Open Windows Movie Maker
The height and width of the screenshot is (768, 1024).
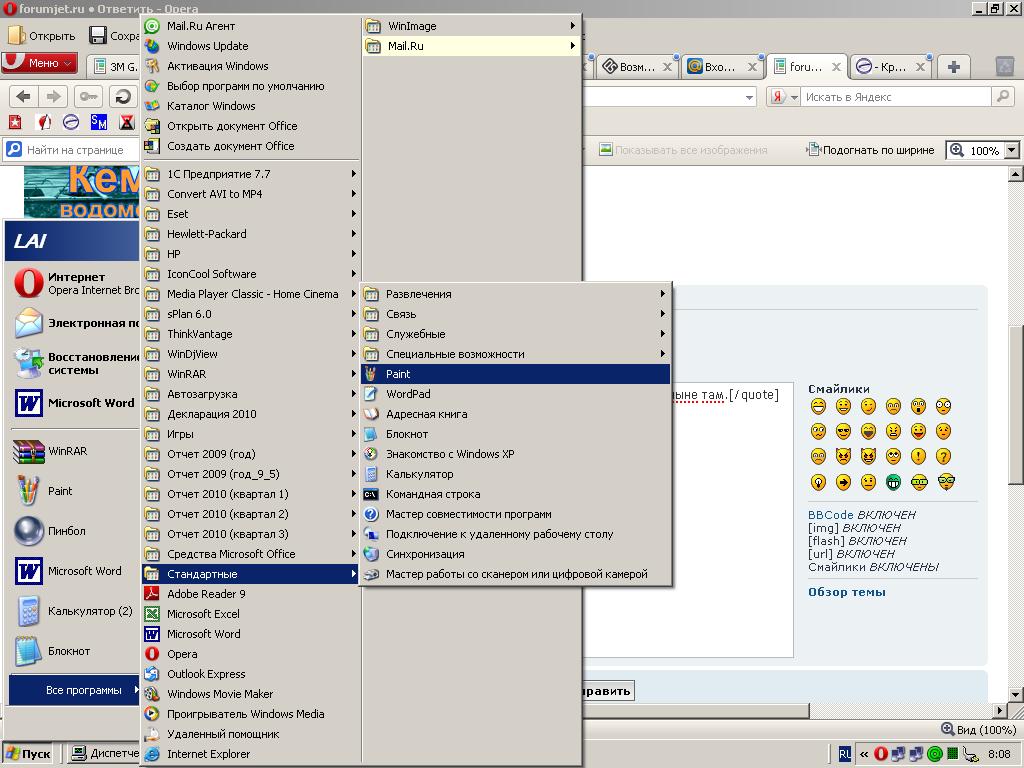(x=219, y=694)
